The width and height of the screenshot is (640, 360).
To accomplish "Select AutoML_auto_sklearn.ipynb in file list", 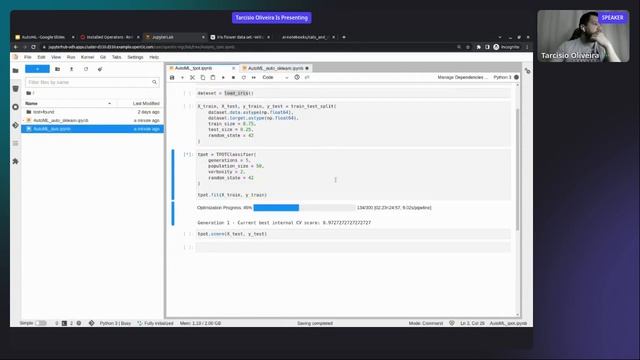I will pyautogui.click(x=92, y=120).
